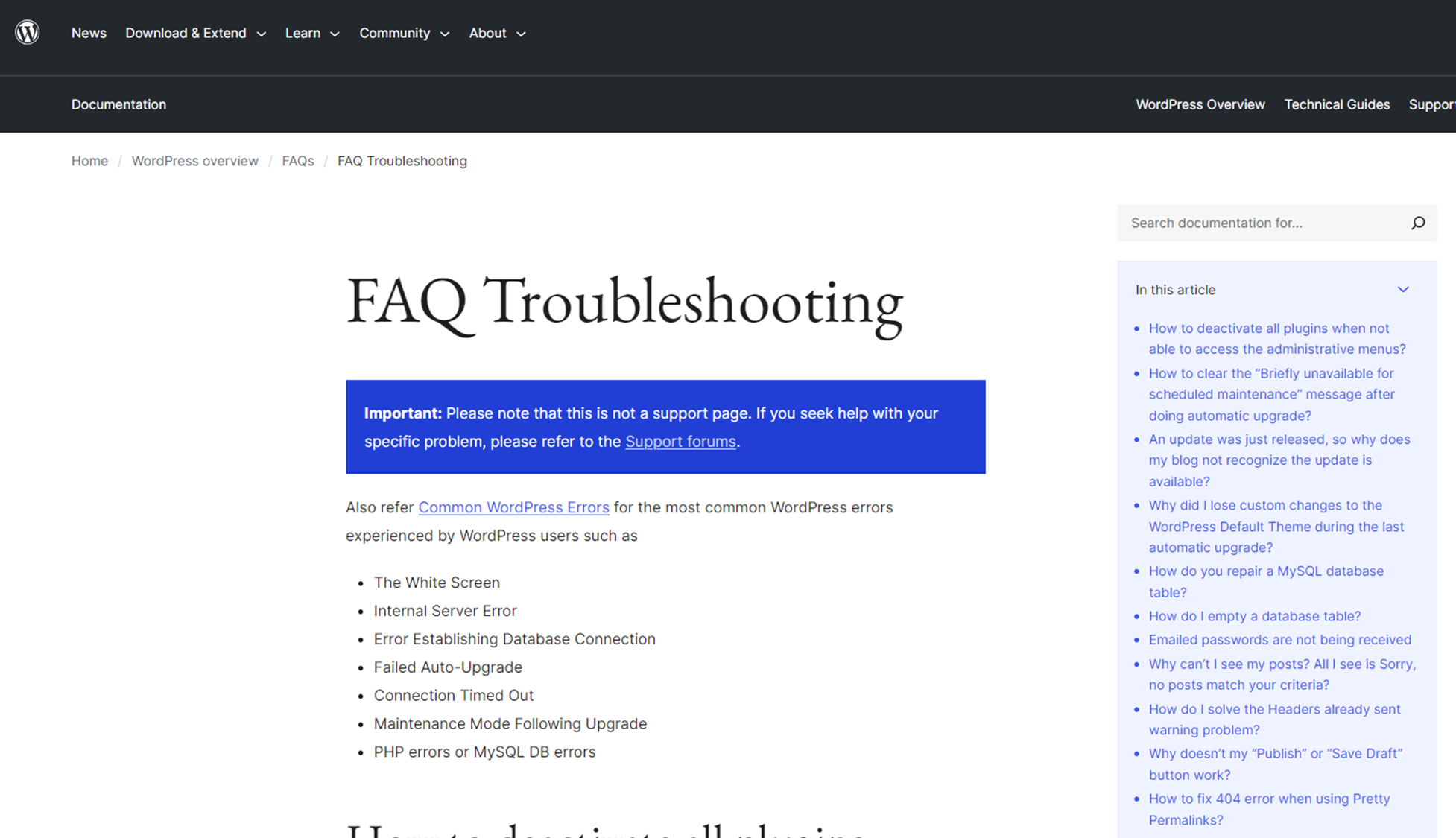This screenshot has width=1456, height=838.
Task: Click the WordPress logo icon
Action: [x=28, y=33]
